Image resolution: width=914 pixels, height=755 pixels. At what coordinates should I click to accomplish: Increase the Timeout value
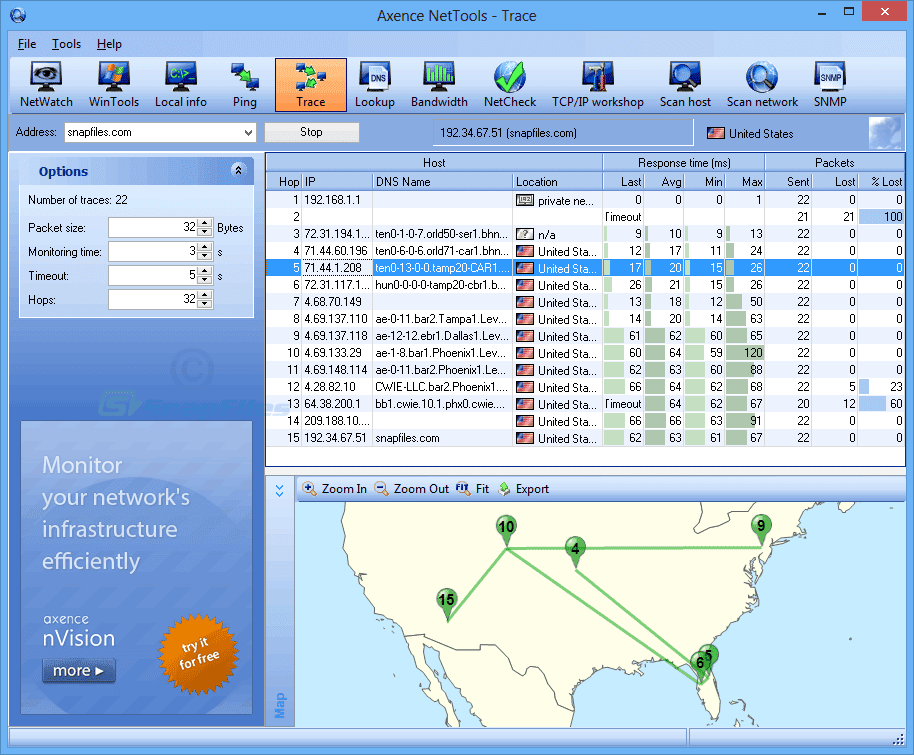coord(205,271)
